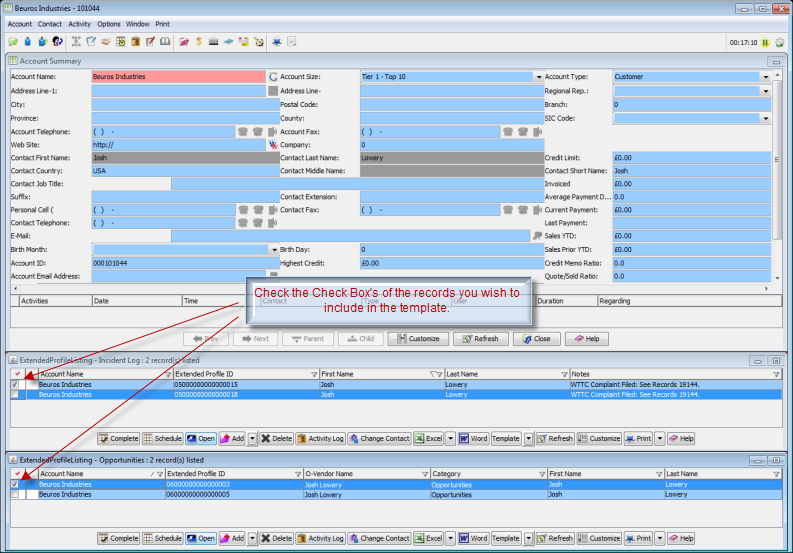Image resolution: width=793 pixels, height=553 pixels.
Task: Click the Account Name filter icon in Incident Log
Action: tap(168, 374)
